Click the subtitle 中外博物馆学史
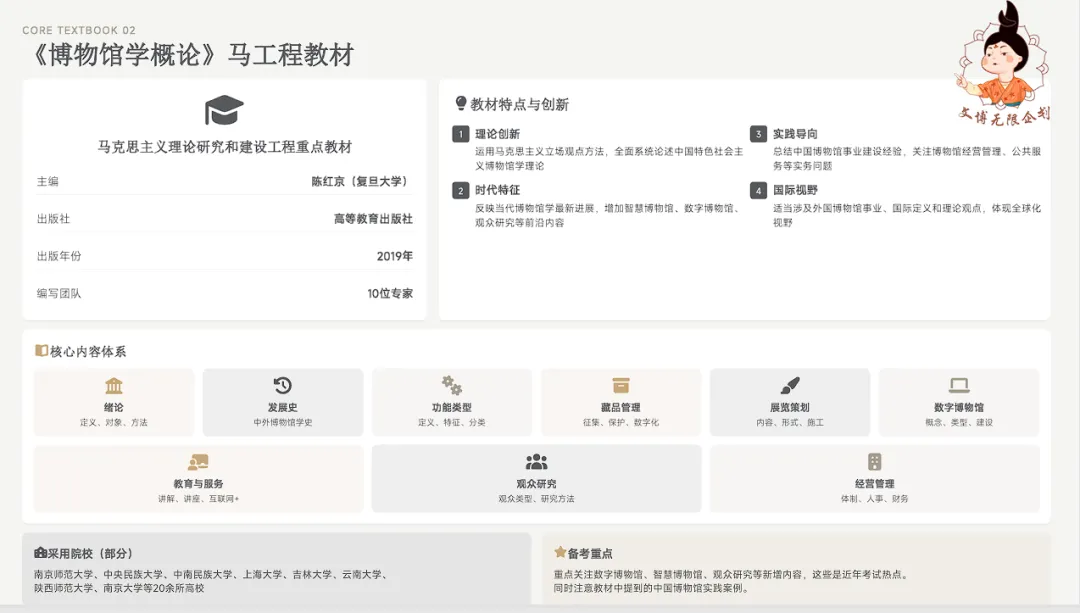This screenshot has height=613, width=1080. (x=282, y=422)
